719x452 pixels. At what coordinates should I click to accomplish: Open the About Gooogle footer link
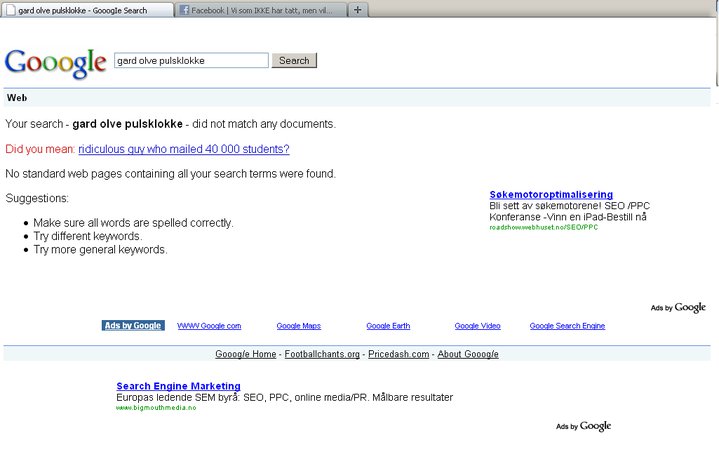[x=468, y=354]
